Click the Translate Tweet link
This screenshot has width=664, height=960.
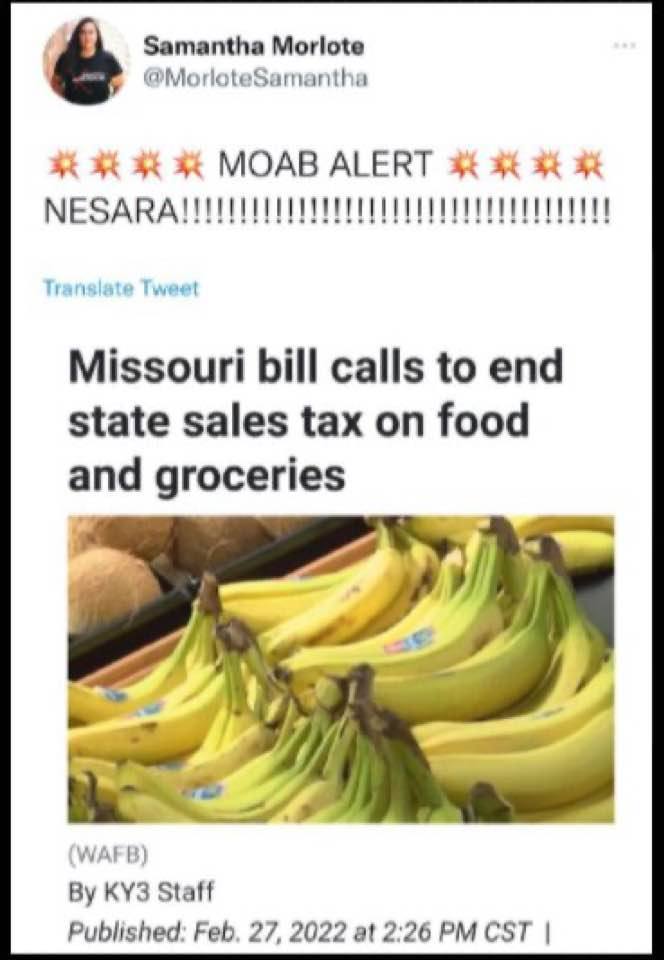click(x=121, y=288)
